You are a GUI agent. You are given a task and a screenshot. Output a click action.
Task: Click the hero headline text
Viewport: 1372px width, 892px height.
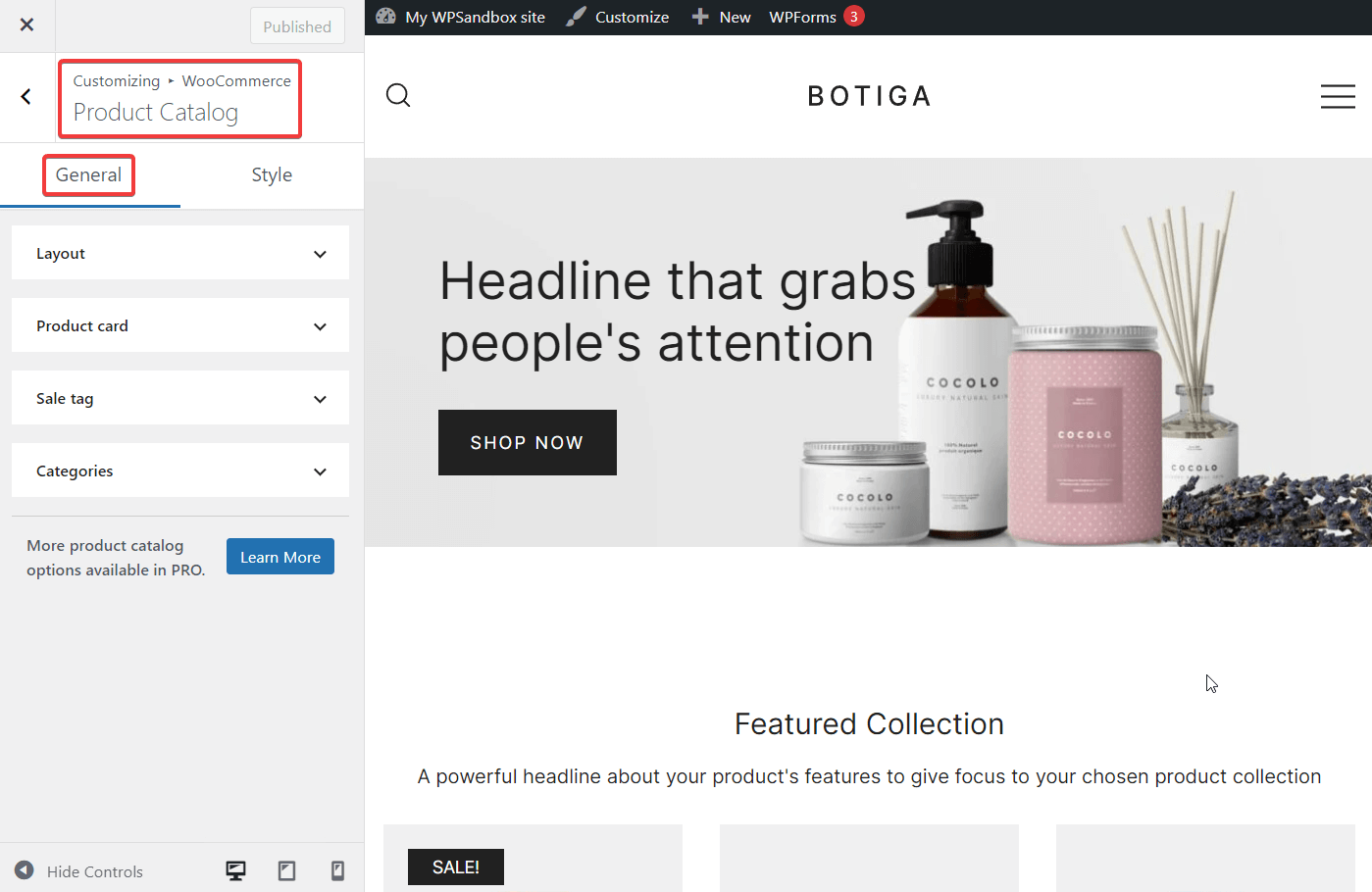pos(678,312)
